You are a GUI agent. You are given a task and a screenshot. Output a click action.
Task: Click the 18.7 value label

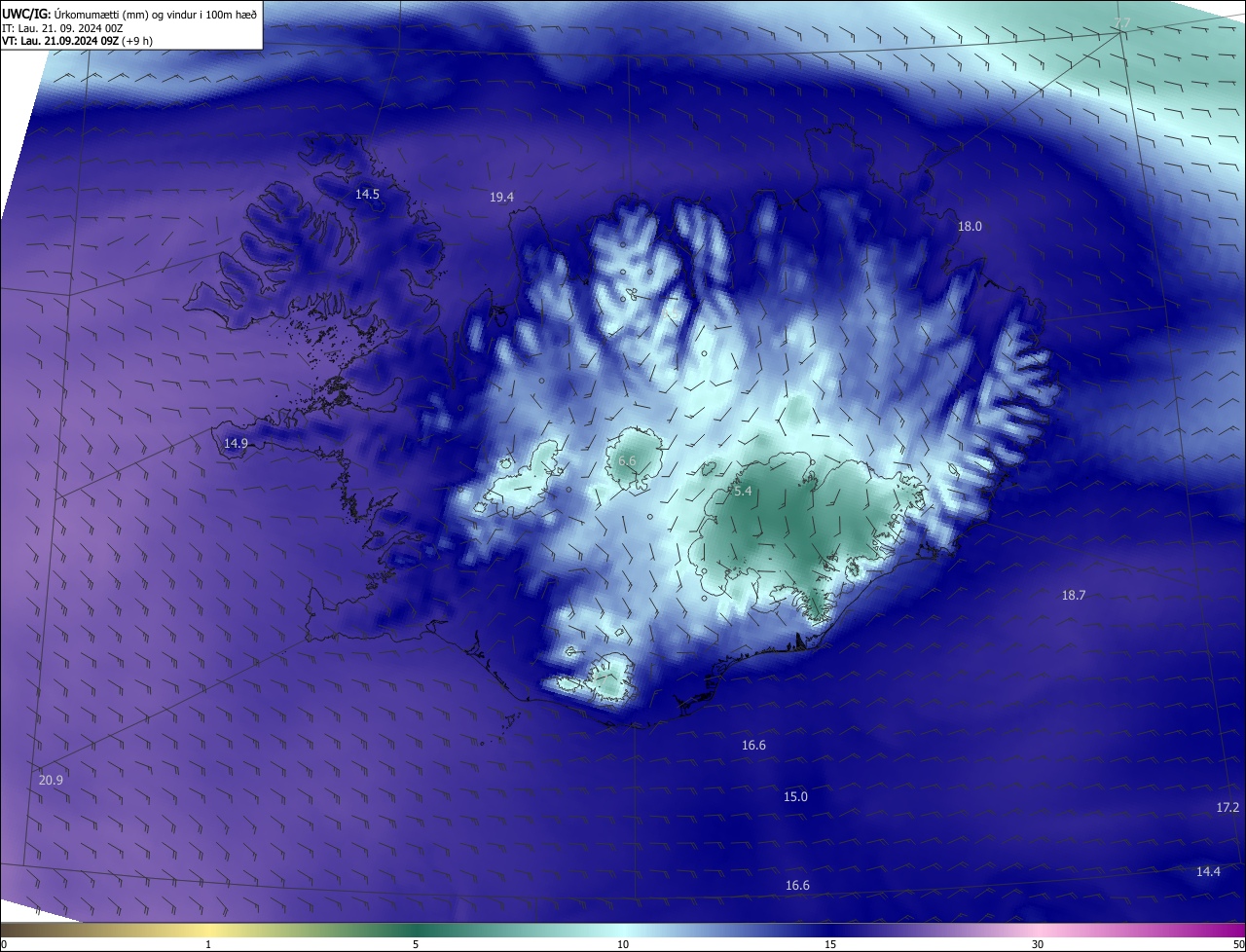[x=1073, y=596]
